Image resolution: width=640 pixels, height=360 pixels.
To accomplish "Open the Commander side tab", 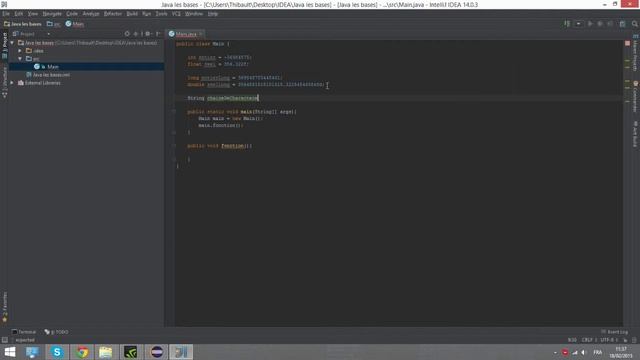I will [x=636, y=96].
